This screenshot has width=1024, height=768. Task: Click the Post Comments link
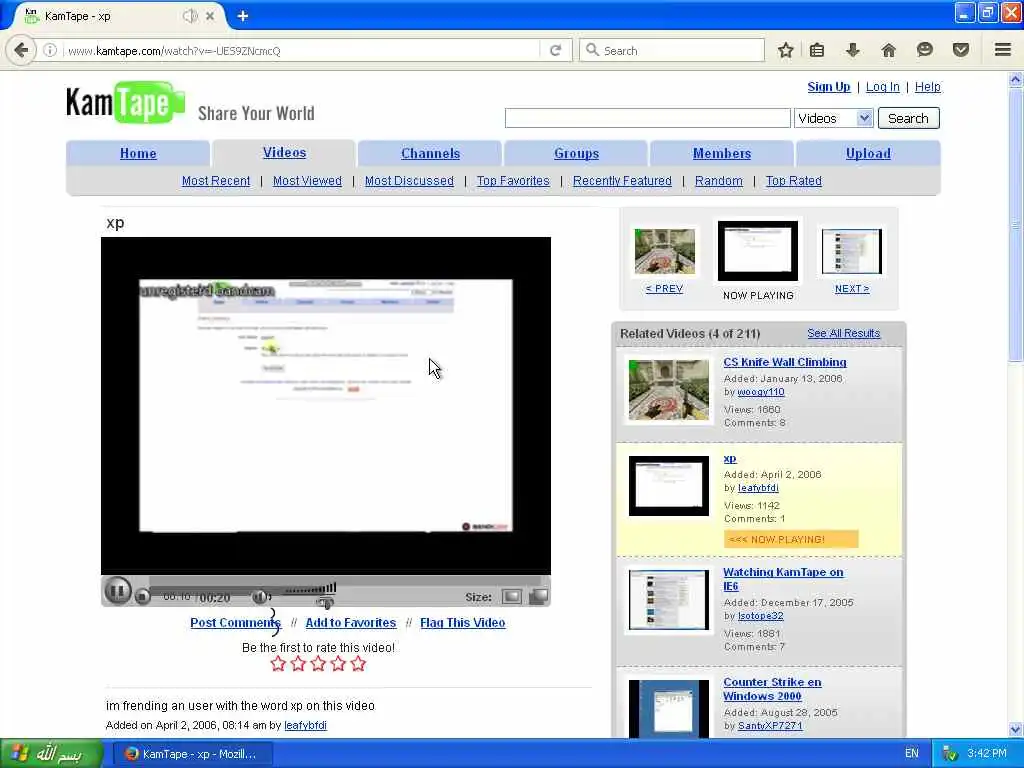(x=235, y=623)
